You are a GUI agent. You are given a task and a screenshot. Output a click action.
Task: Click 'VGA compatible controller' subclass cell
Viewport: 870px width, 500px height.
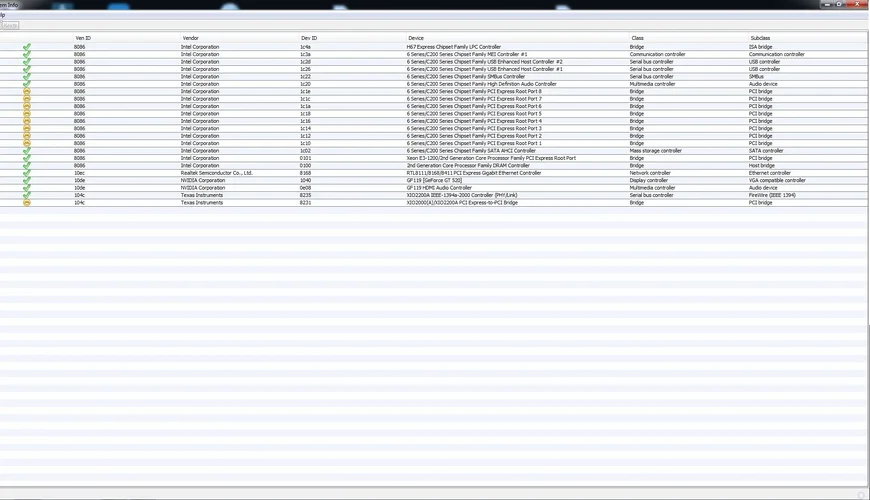coord(777,180)
